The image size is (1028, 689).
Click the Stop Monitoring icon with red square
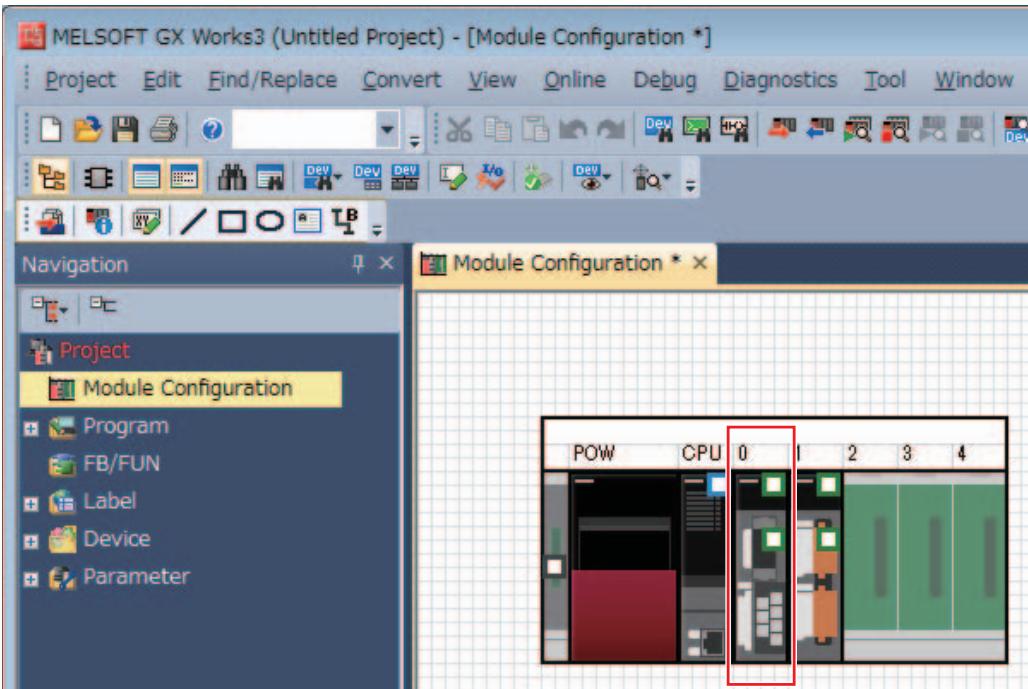coord(896,129)
